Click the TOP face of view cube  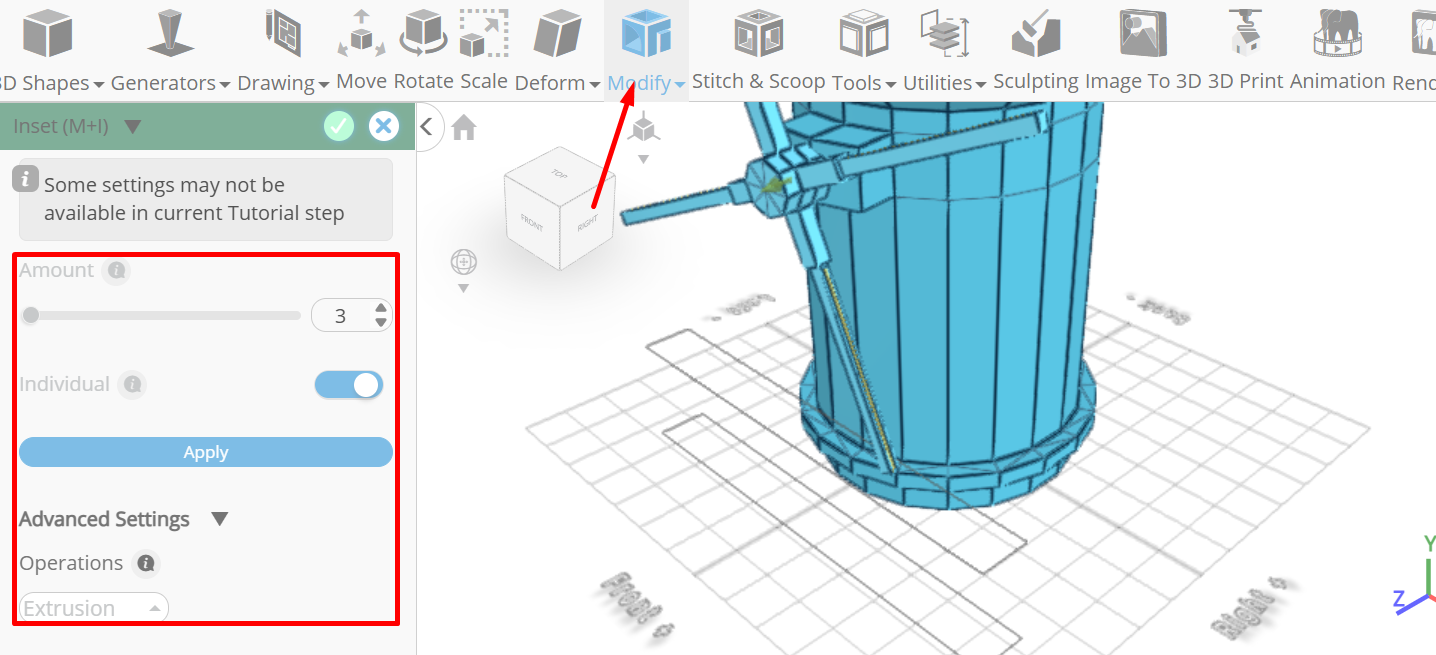(x=559, y=172)
